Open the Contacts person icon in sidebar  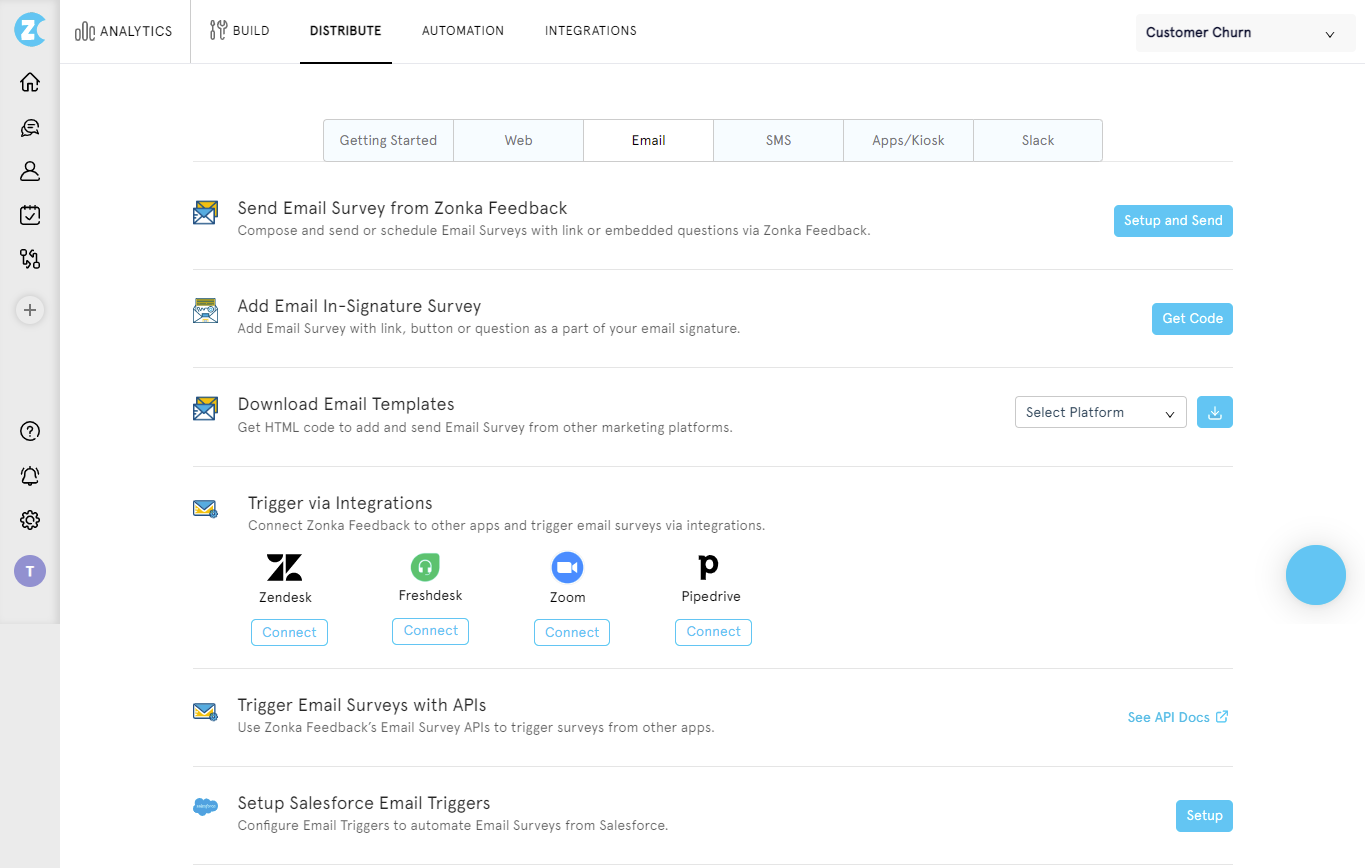coord(30,171)
